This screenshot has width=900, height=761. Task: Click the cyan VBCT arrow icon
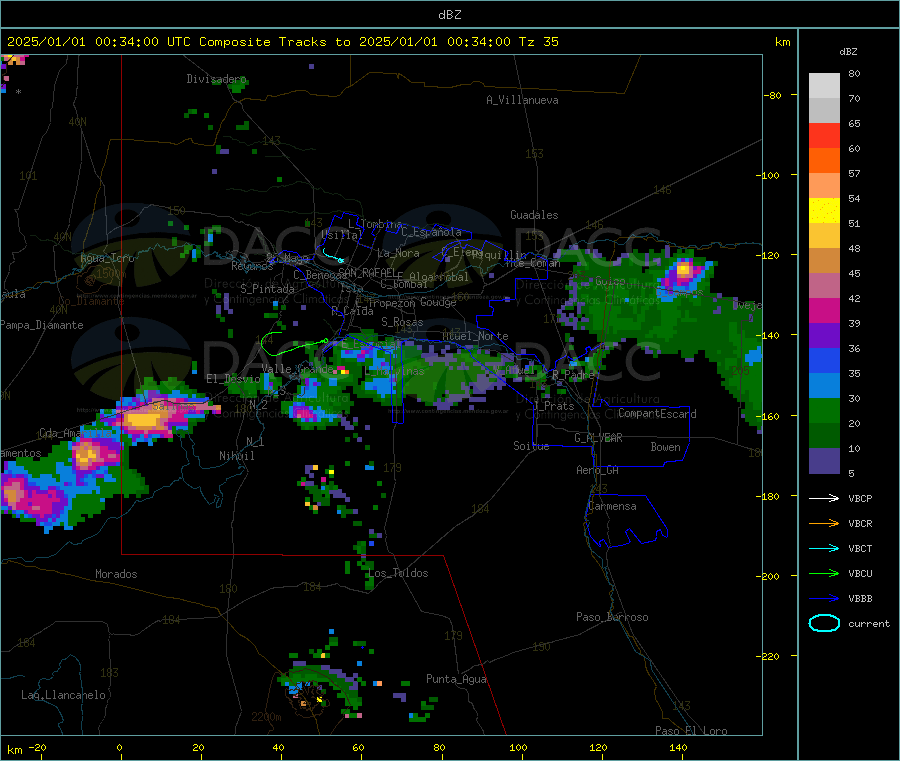coord(824,548)
